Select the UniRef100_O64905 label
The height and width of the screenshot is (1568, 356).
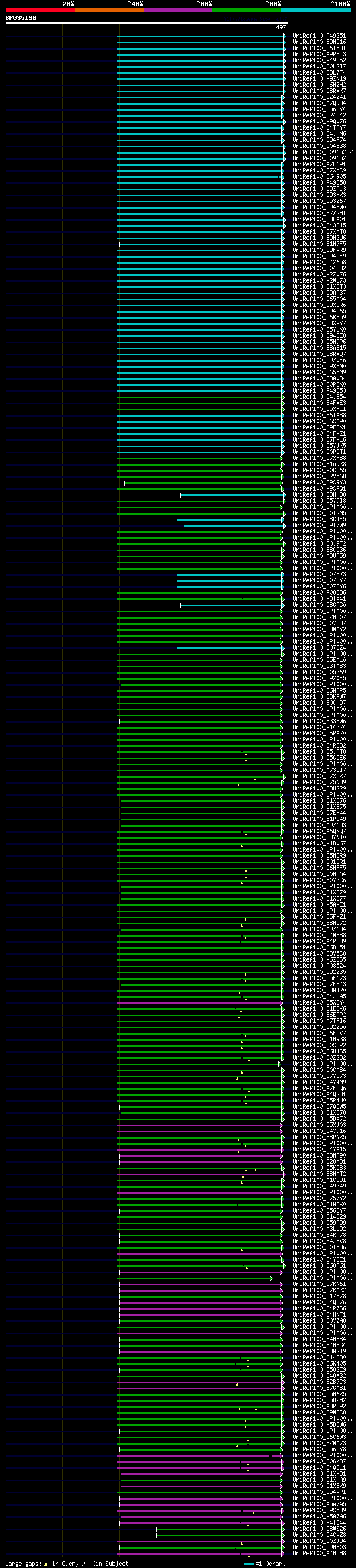(319, 176)
